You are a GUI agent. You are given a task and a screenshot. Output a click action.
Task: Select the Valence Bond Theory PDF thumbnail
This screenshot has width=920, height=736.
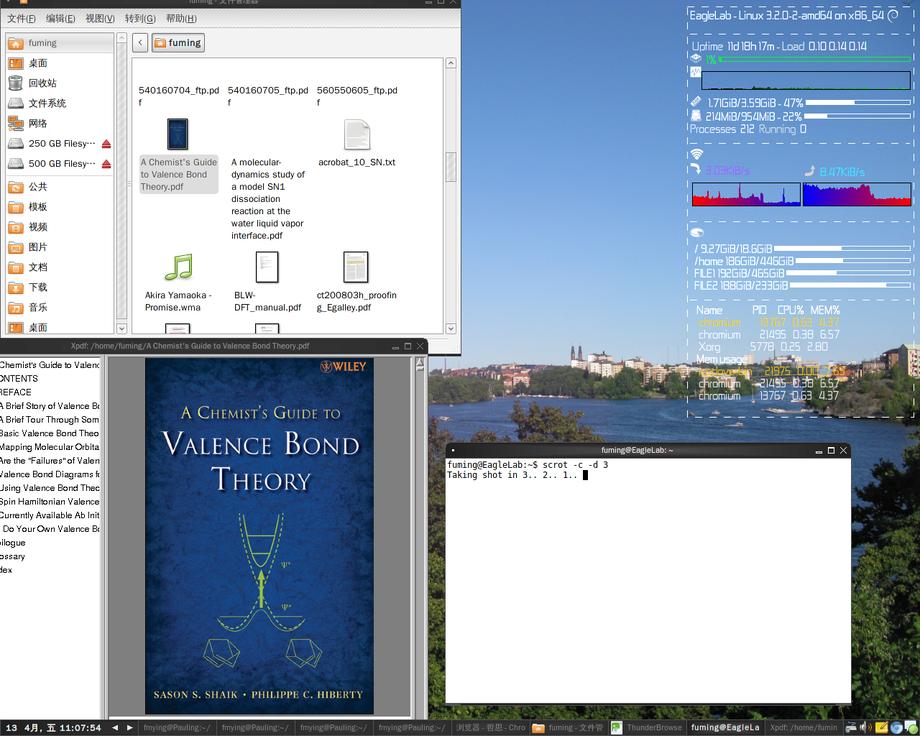point(178,134)
